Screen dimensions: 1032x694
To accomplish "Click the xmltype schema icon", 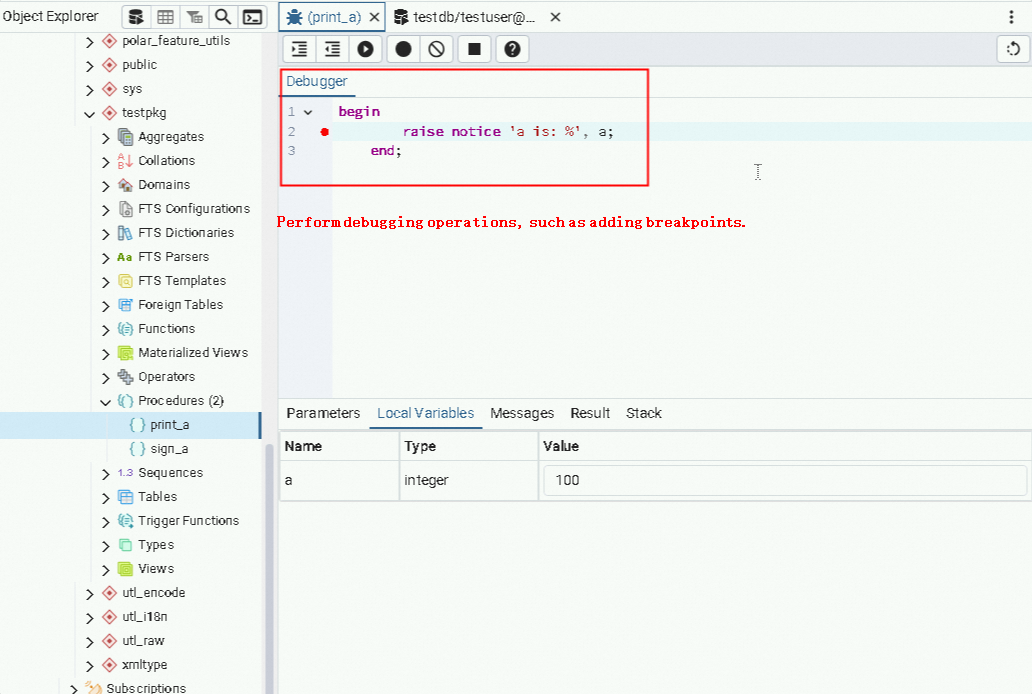I will tap(110, 665).
